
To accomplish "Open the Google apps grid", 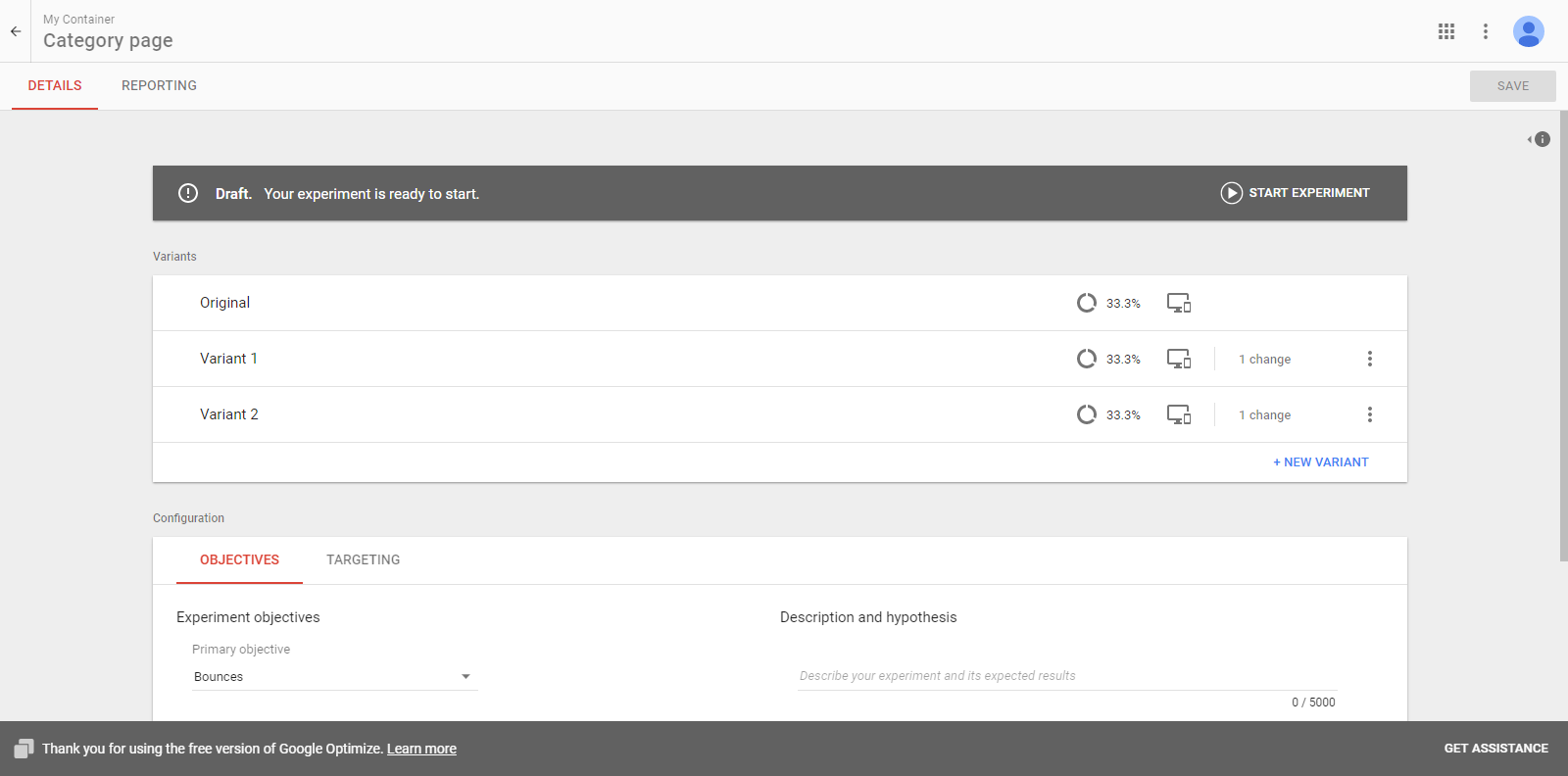I will (1446, 31).
